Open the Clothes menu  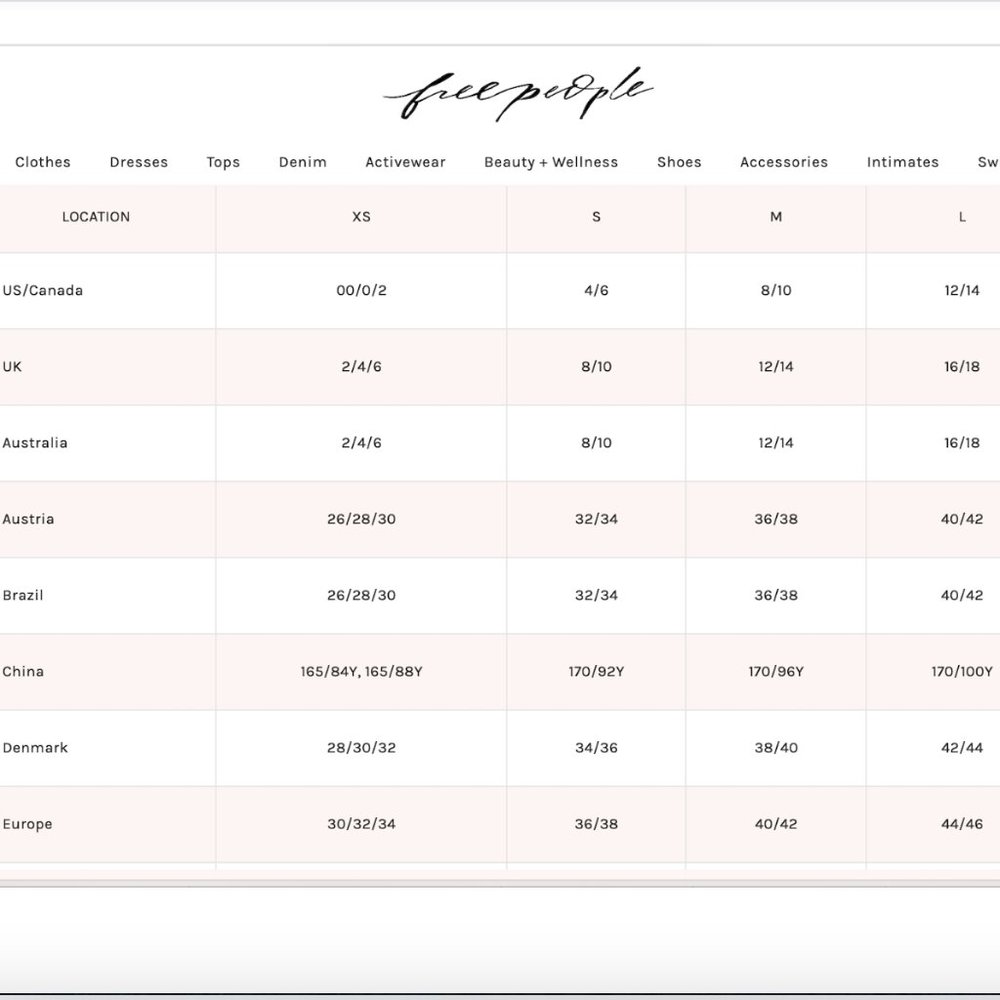click(43, 162)
